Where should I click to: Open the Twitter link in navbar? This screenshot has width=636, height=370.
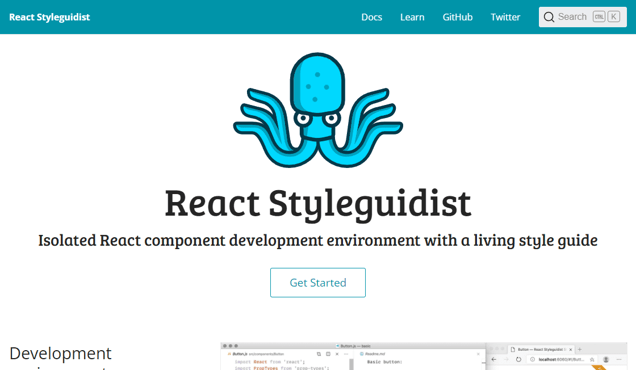pos(505,17)
